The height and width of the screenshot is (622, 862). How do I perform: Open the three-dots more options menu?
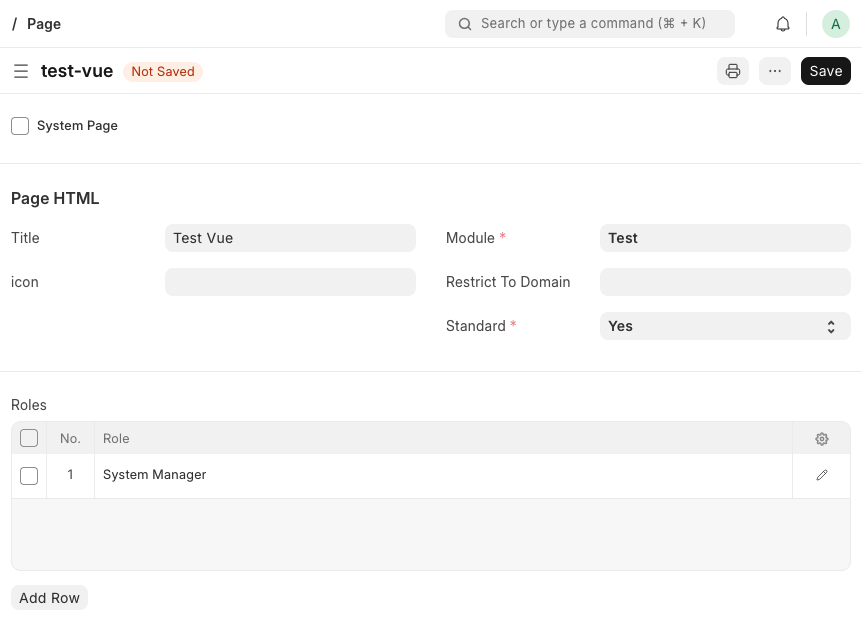[x=775, y=71]
